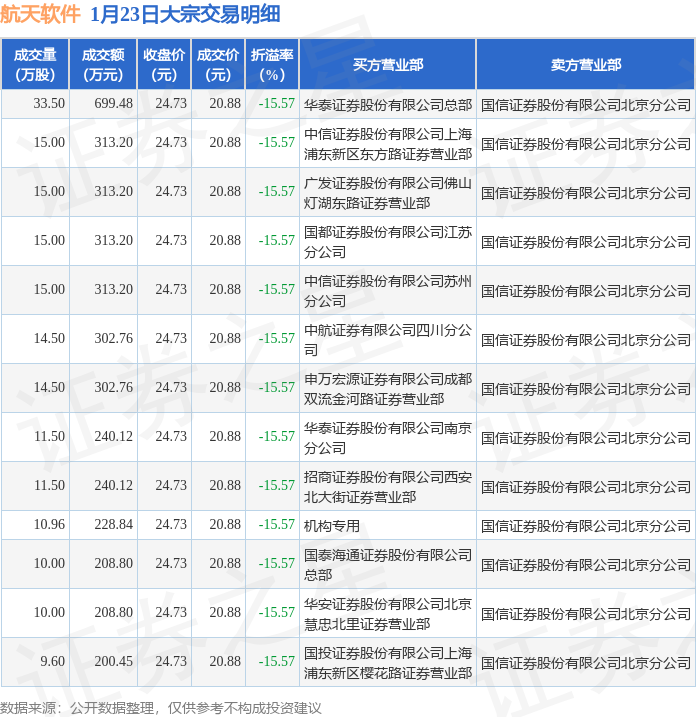Click the 卖方营业部 column header
The height and width of the screenshot is (717, 696).
click(x=585, y=64)
